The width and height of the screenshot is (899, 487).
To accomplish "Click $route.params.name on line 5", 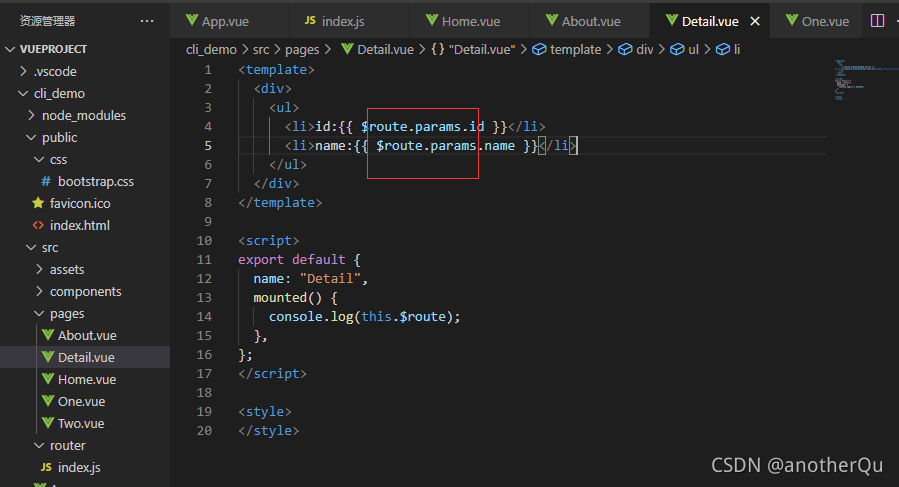I will click(x=445, y=146).
